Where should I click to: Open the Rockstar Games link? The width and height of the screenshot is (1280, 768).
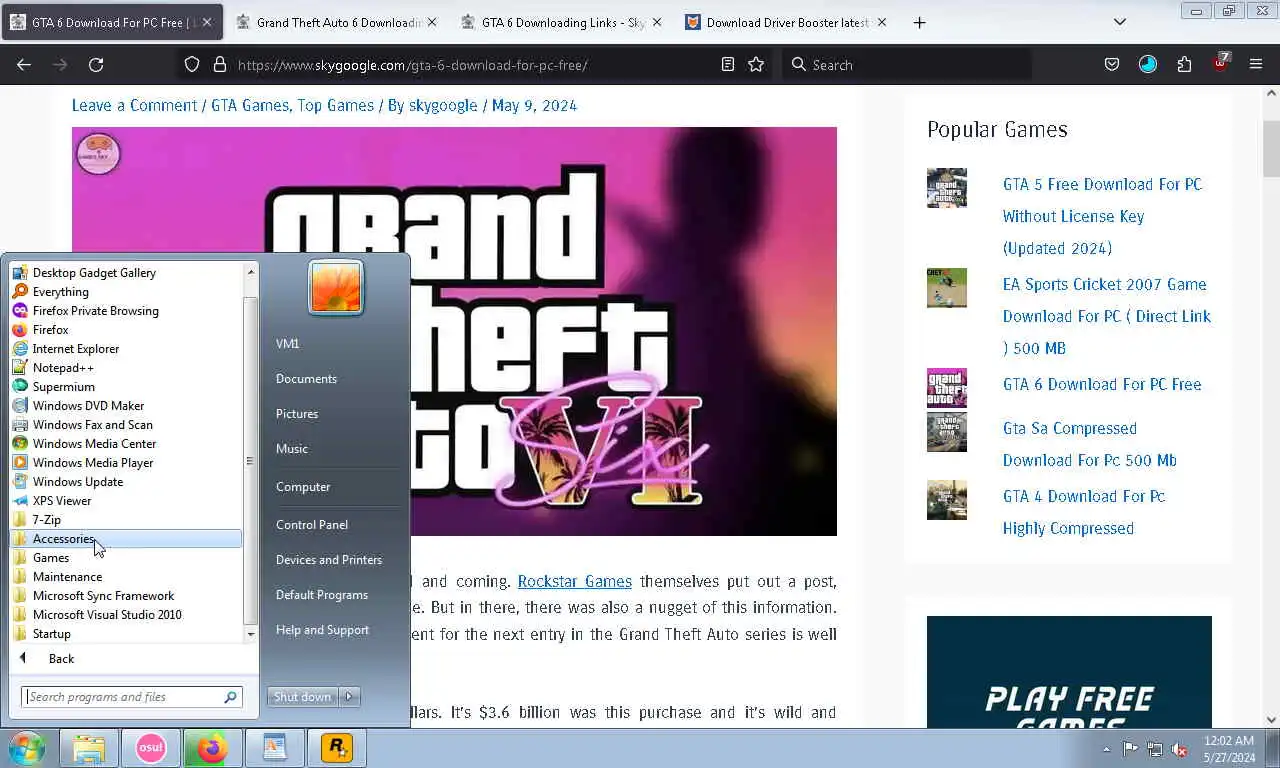(x=574, y=581)
